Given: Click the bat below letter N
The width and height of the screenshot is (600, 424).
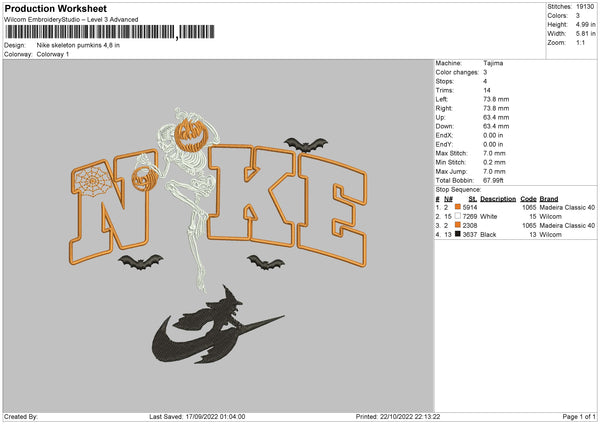Looking at the screenshot, I should click(x=141, y=262).
